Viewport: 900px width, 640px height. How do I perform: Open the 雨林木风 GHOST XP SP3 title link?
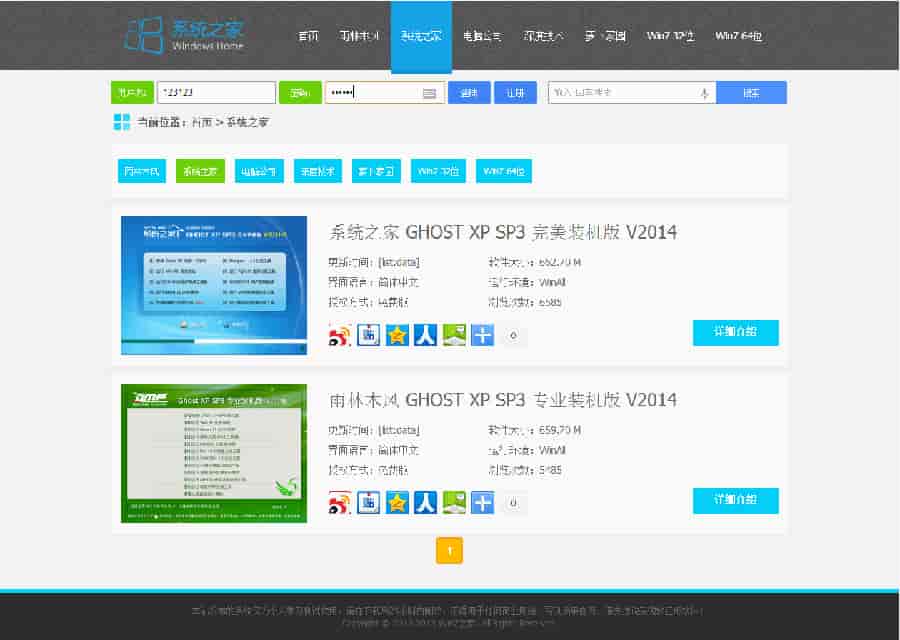[503, 400]
